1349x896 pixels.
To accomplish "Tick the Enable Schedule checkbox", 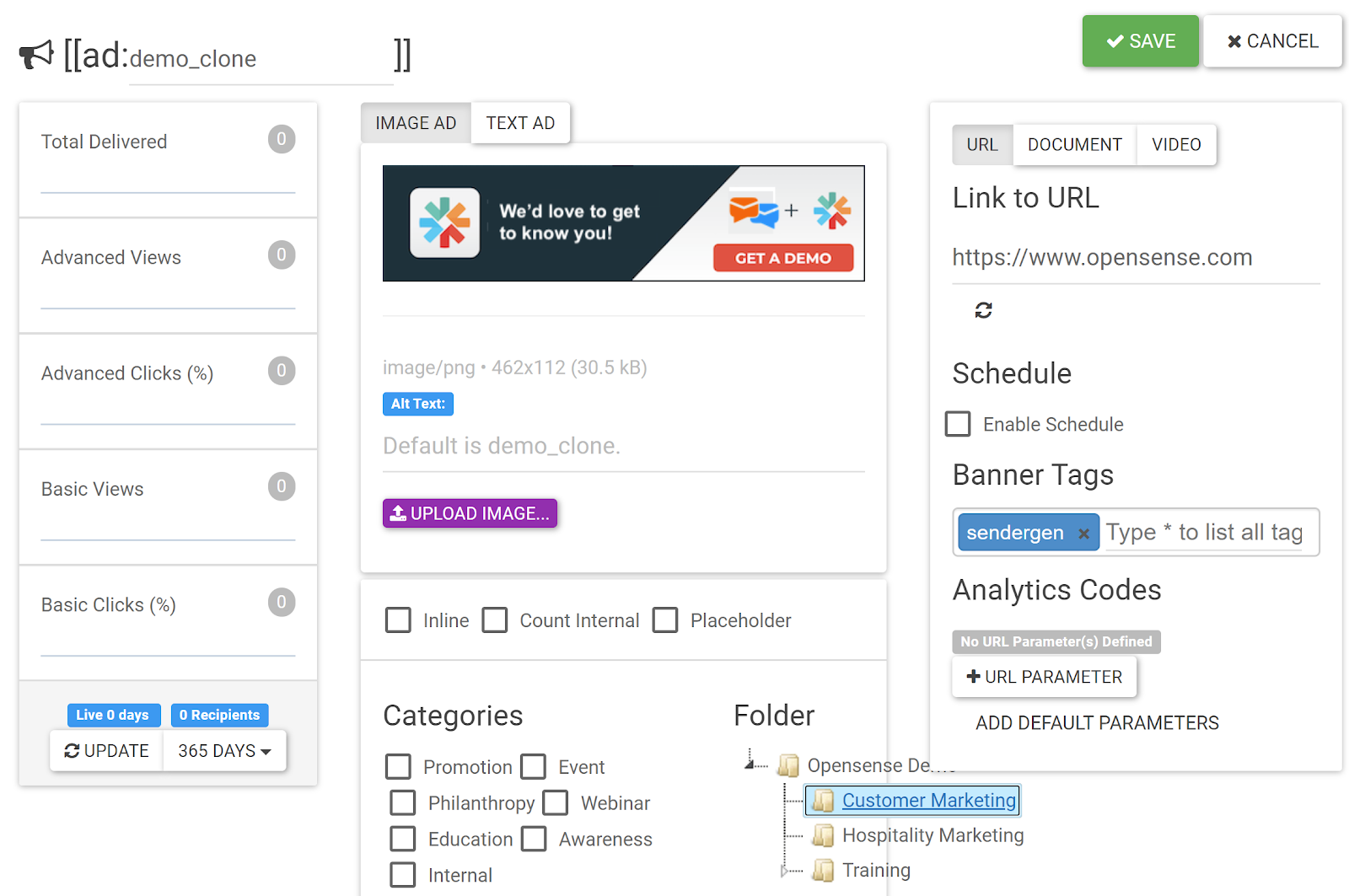I will point(958,424).
